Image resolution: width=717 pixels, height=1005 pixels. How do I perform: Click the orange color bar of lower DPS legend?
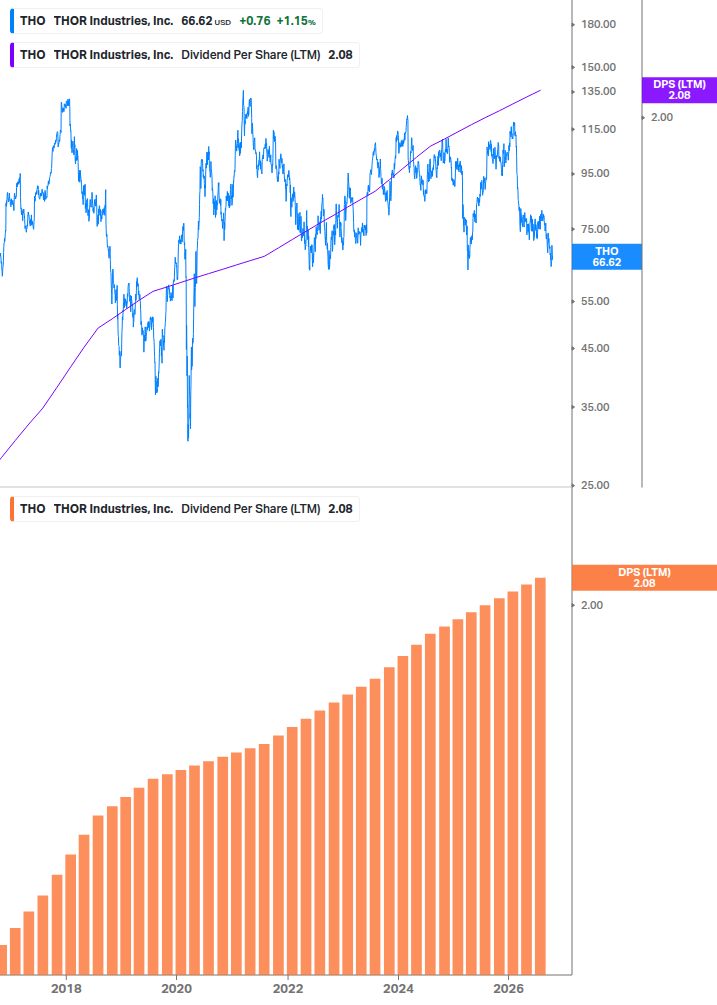pyautogui.click(x=12, y=509)
